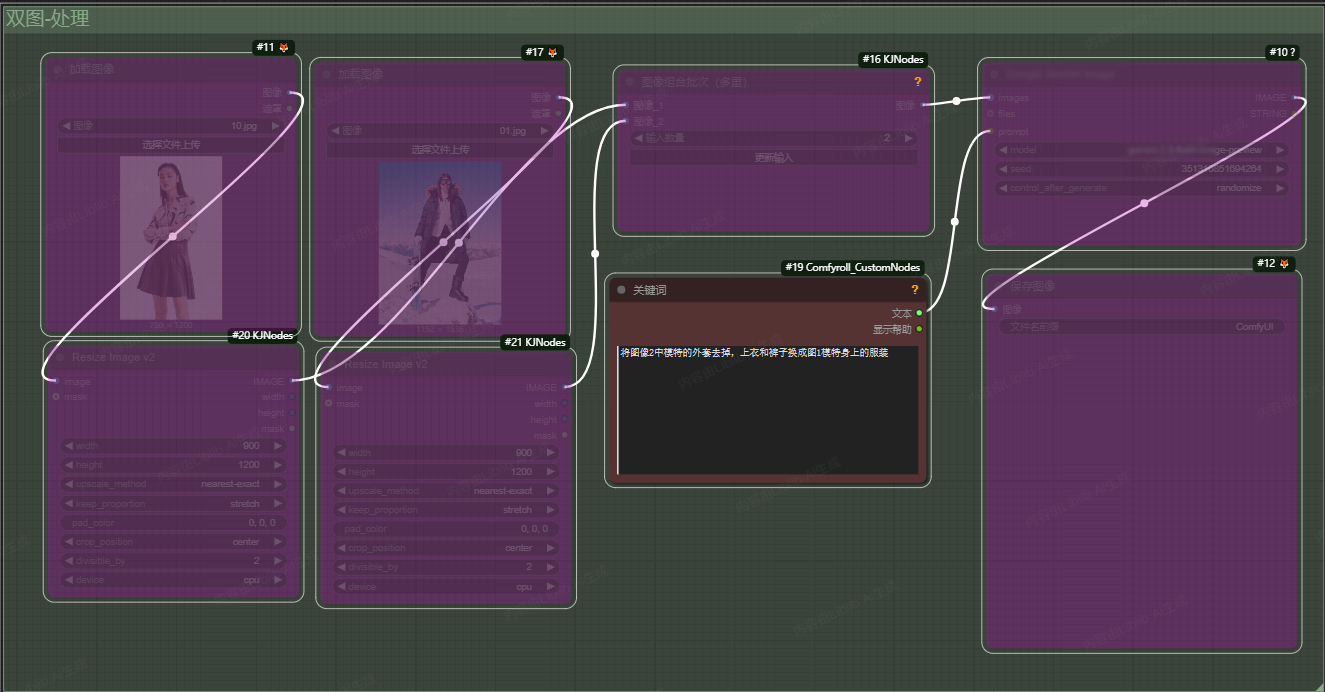Toggle collapse dot on 图像组合批次 node
The image size is (1325, 692).
point(630,82)
